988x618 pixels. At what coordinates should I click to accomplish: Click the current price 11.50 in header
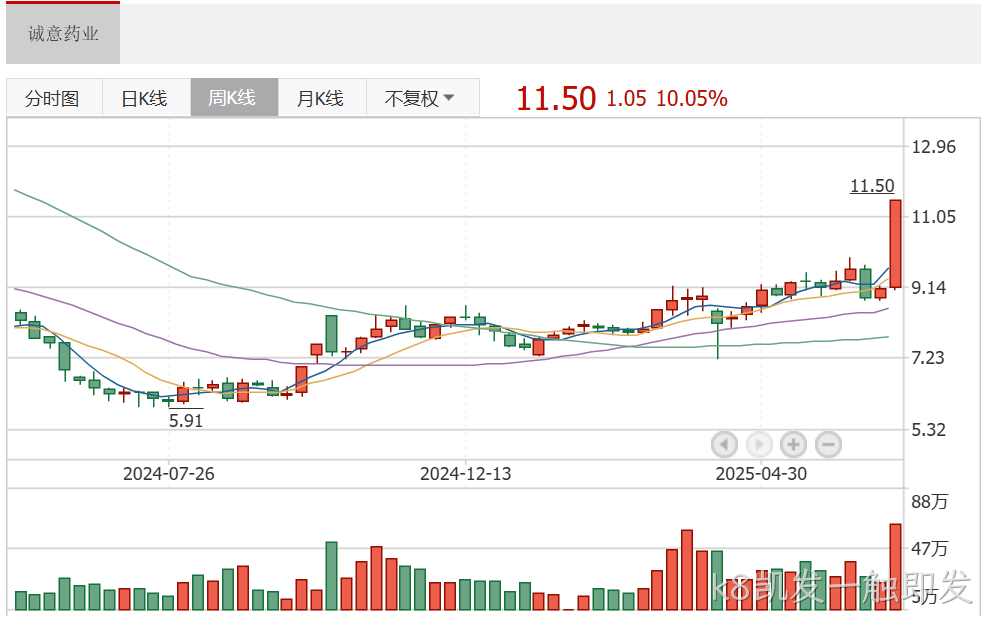pos(556,99)
